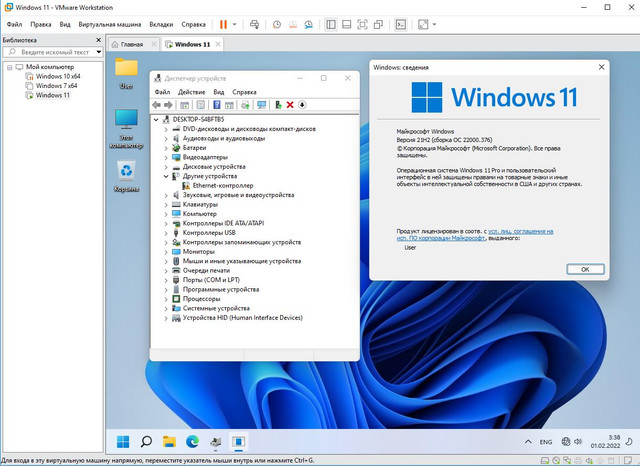This screenshot has width=640, height=466.
Task: Collapse the Другие устройства category
Action: point(166,176)
